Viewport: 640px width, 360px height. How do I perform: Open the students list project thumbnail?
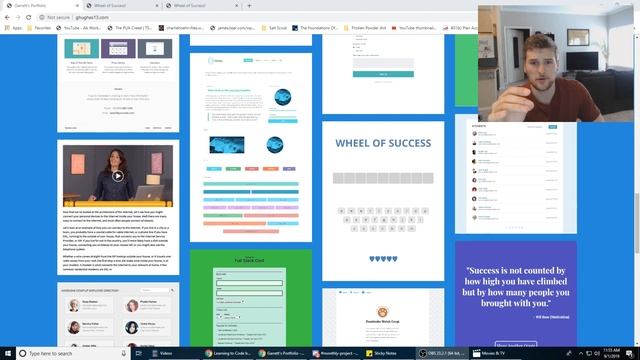(516, 174)
